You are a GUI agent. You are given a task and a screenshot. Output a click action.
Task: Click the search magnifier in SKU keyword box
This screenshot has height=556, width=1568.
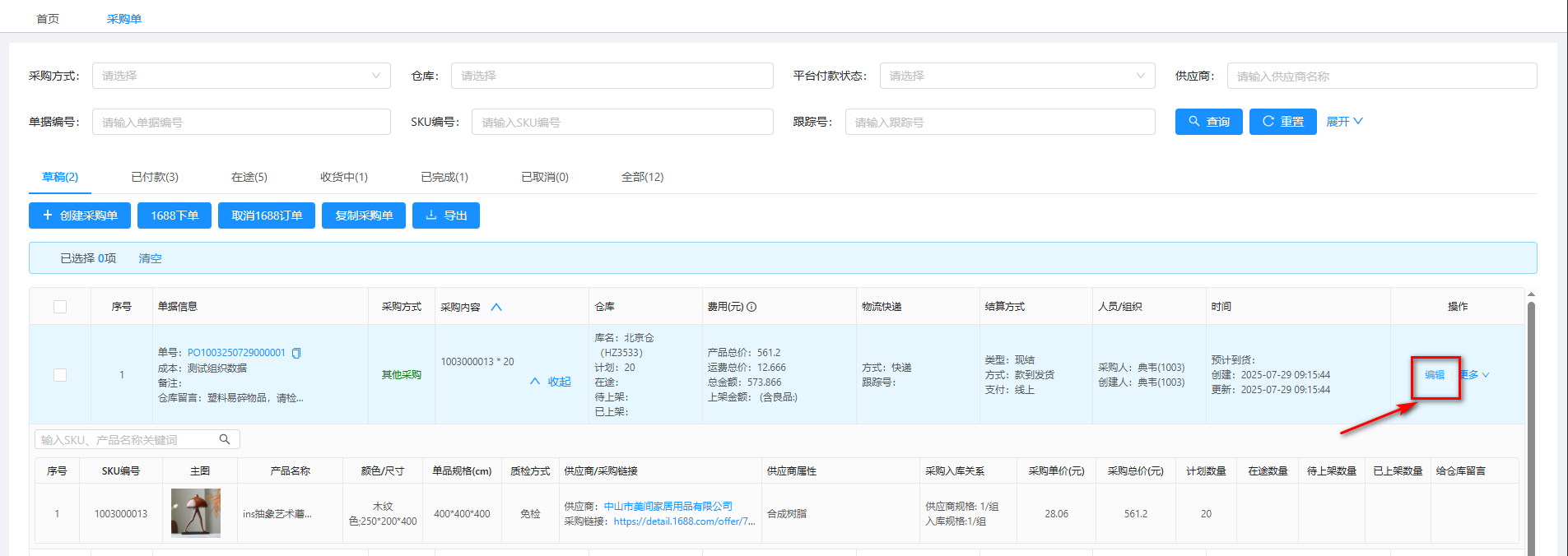[225, 439]
